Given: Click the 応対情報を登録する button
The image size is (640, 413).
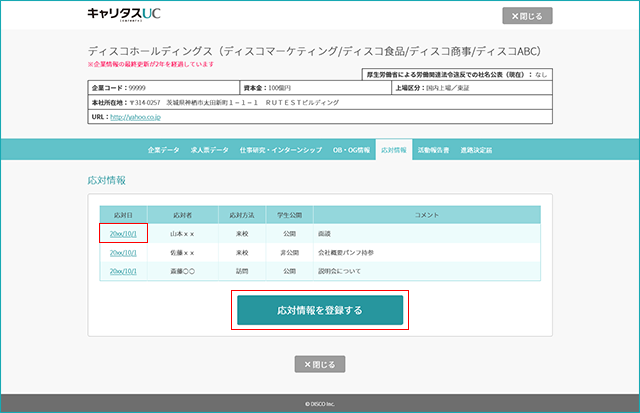Looking at the screenshot, I should pyautogui.click(x=320, y=310).
